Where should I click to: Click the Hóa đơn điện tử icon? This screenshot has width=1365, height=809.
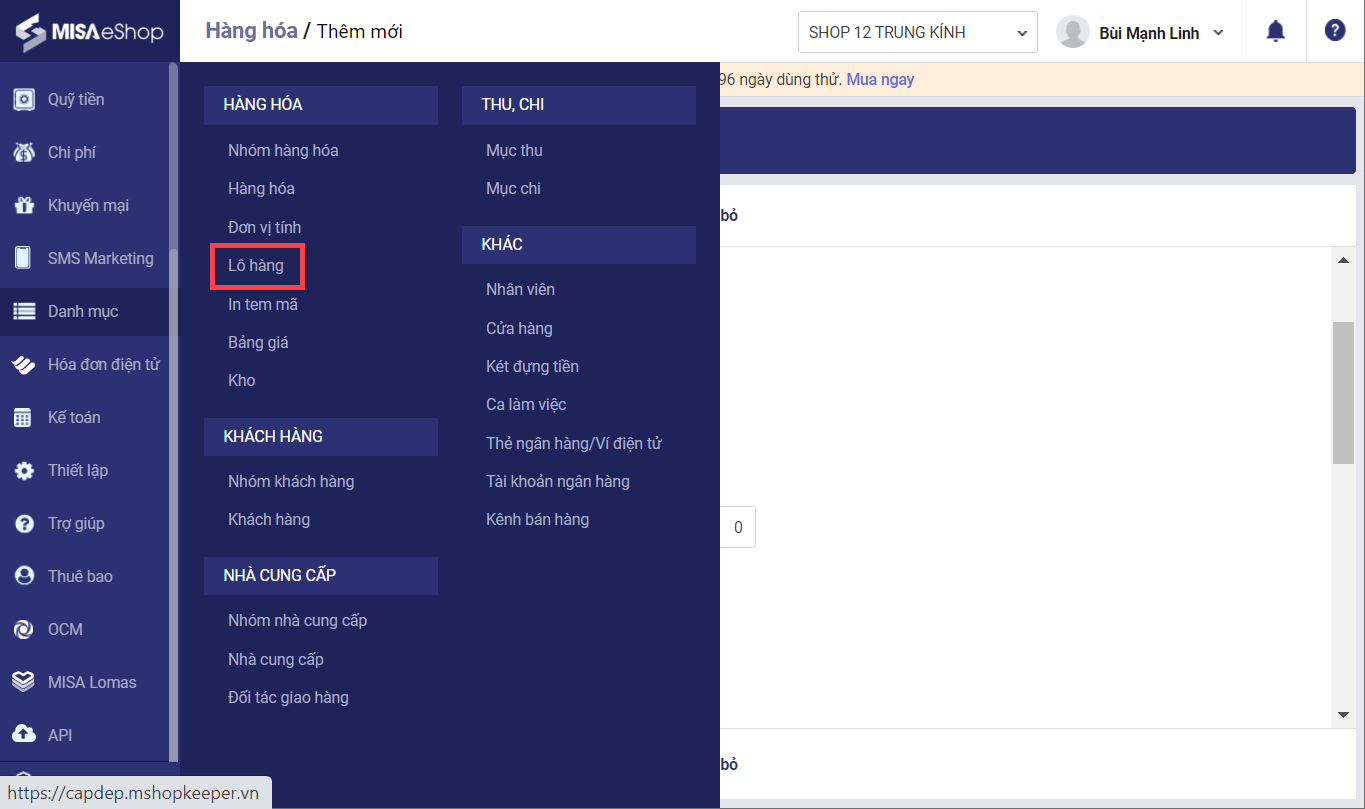[23, 365]
